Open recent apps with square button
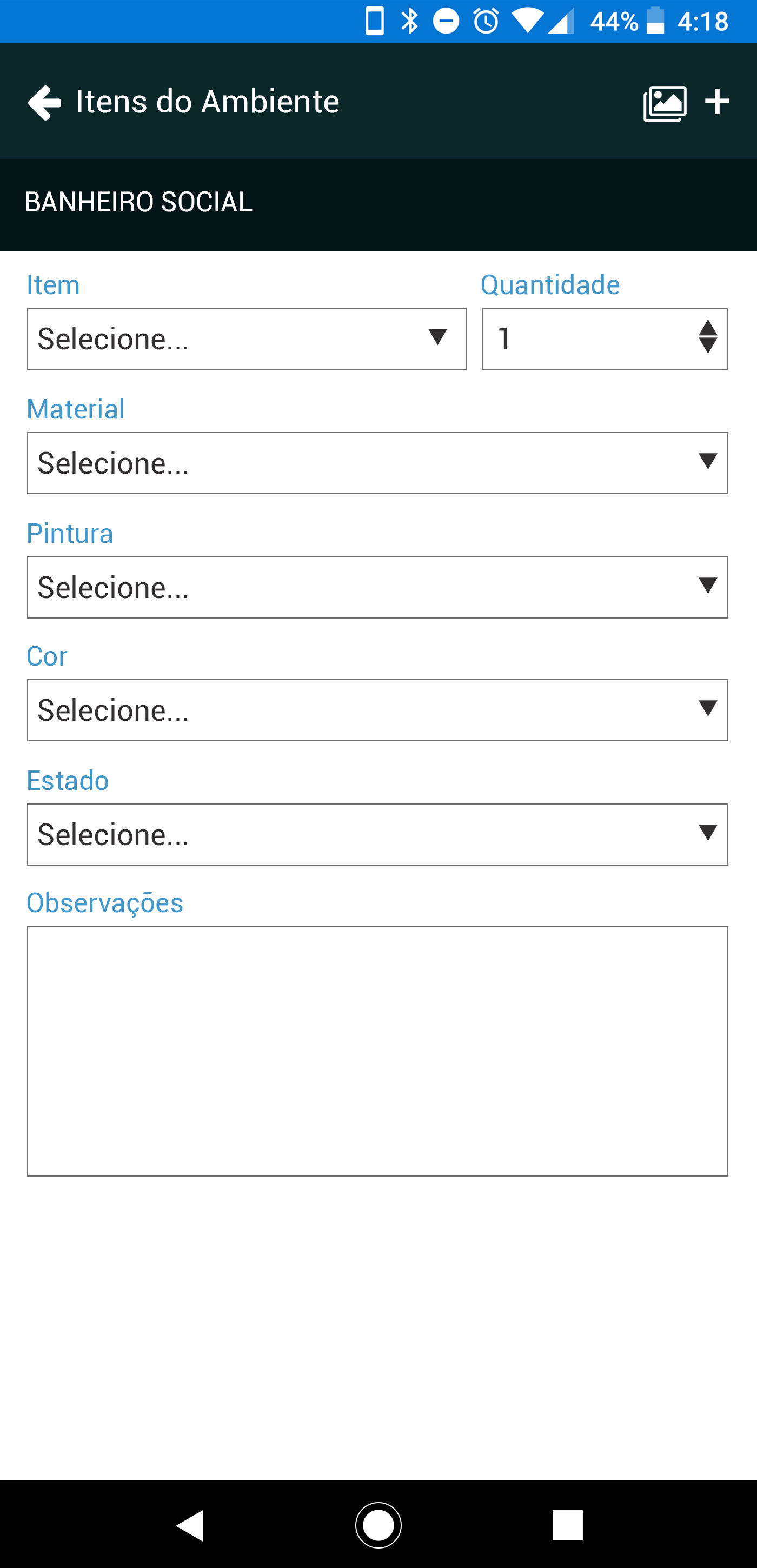This screenshot has height=1568, width=757. pos(567,1525)
